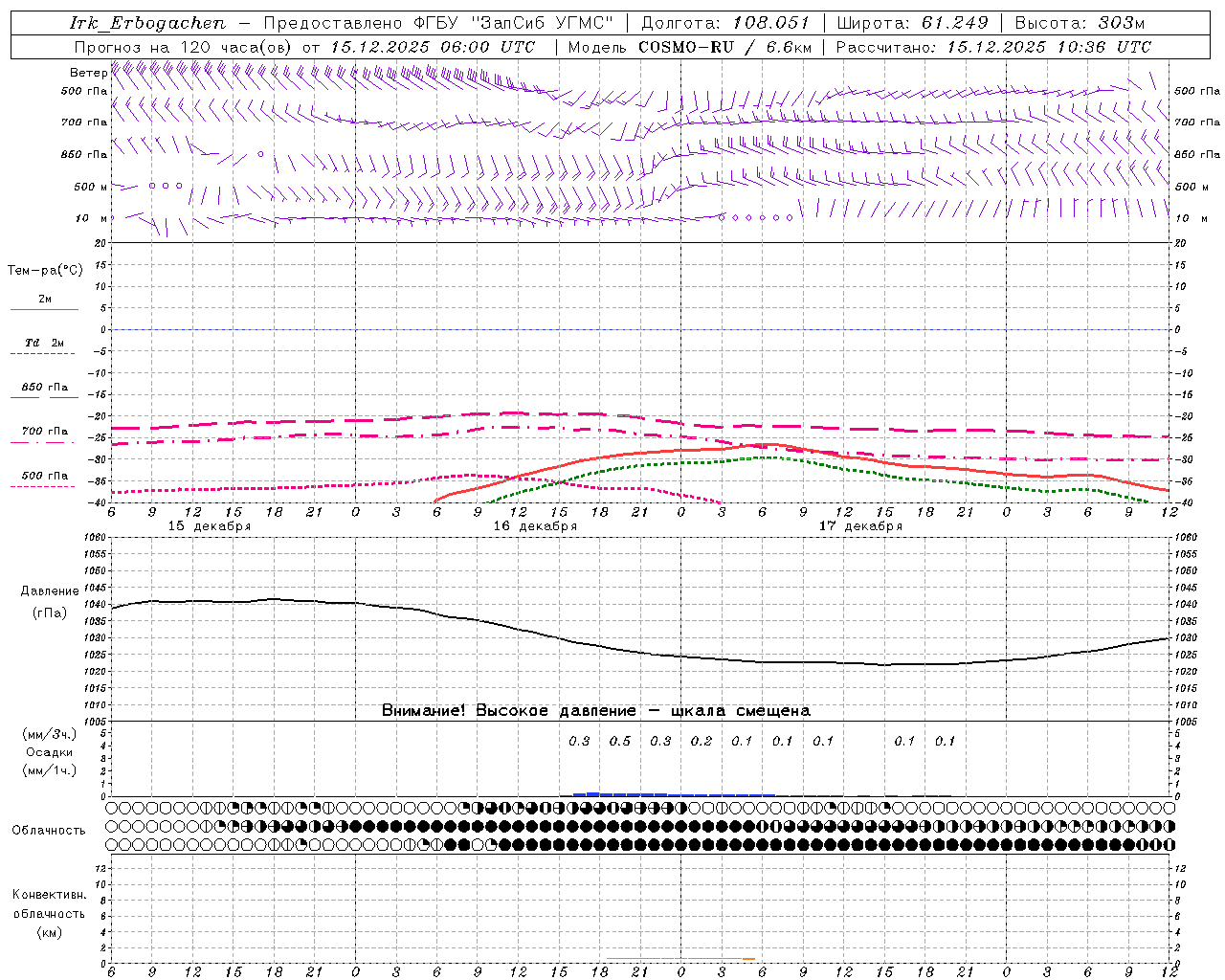Click the 0.5 precipitation value
The image size is (1225, 980).
[620, 741]
